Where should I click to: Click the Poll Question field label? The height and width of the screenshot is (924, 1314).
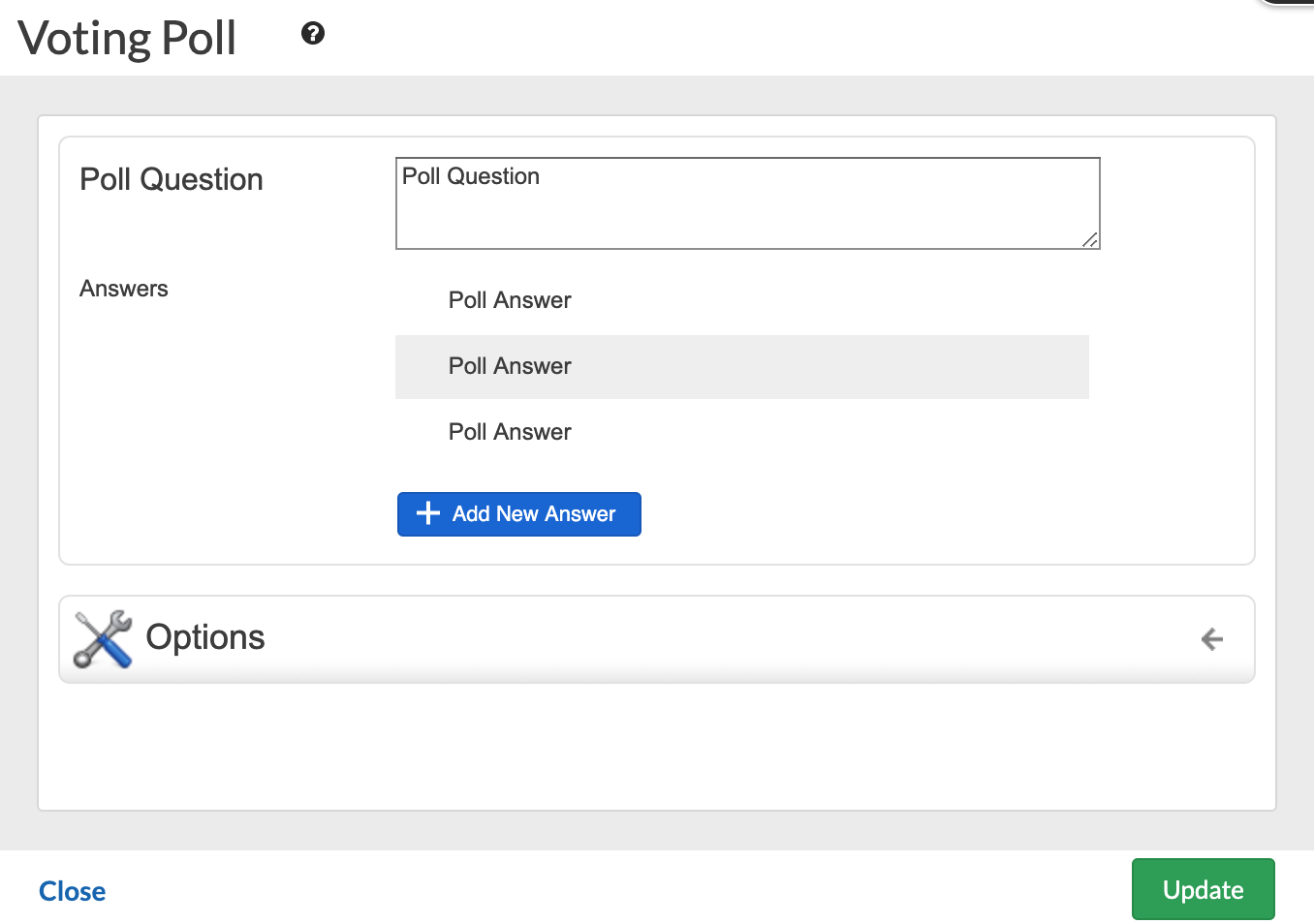tap(172, 180)
